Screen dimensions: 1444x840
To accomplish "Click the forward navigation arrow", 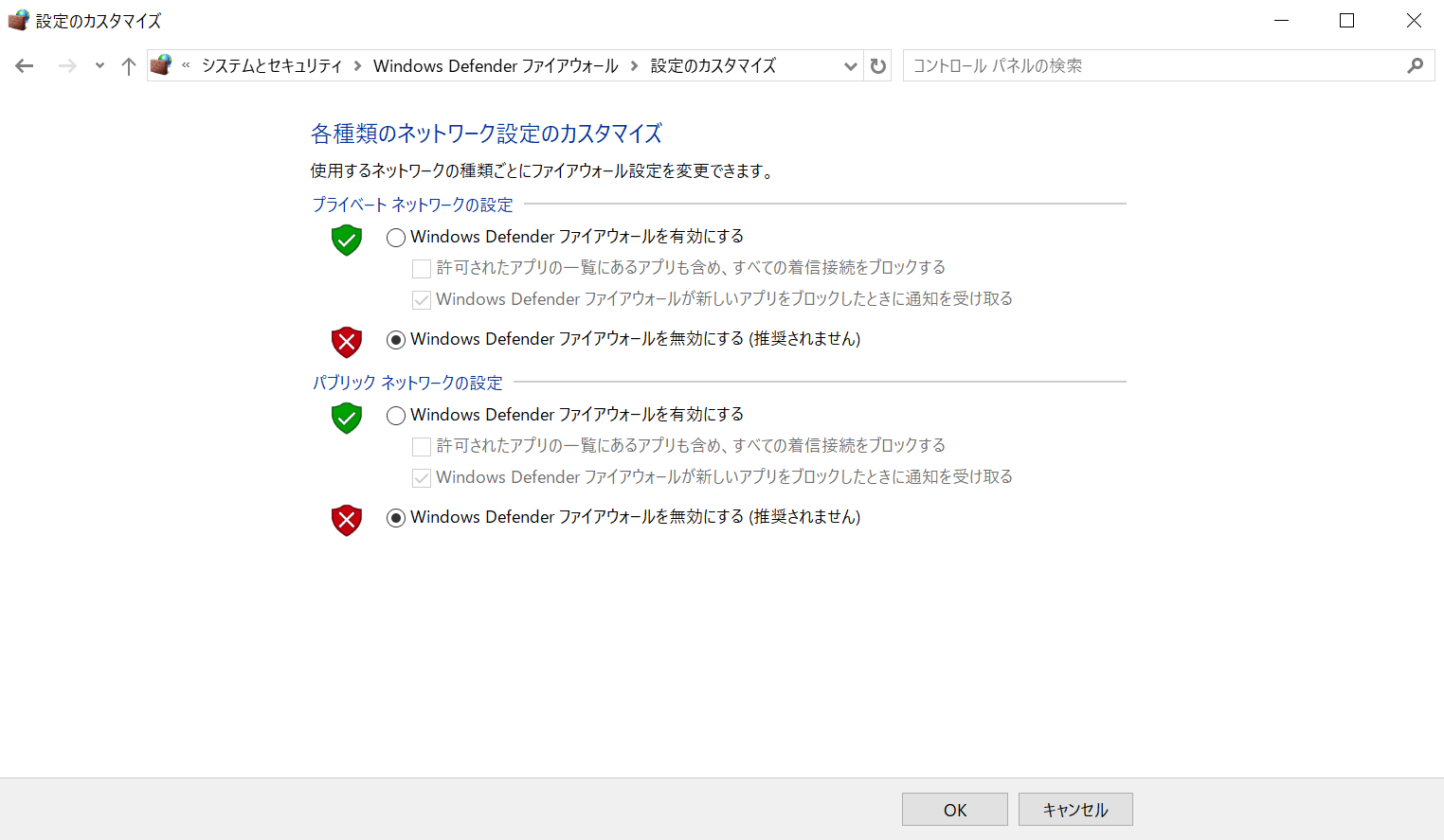I will coord(67,66).
